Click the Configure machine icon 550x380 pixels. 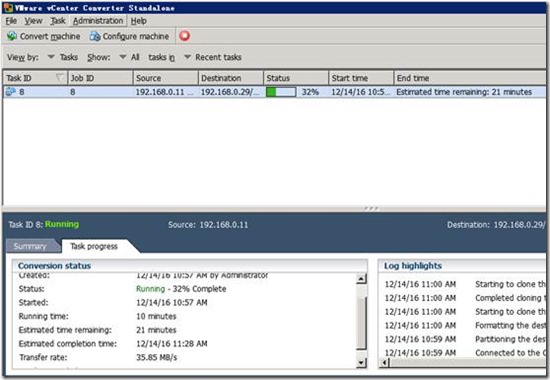coord(95,36)
